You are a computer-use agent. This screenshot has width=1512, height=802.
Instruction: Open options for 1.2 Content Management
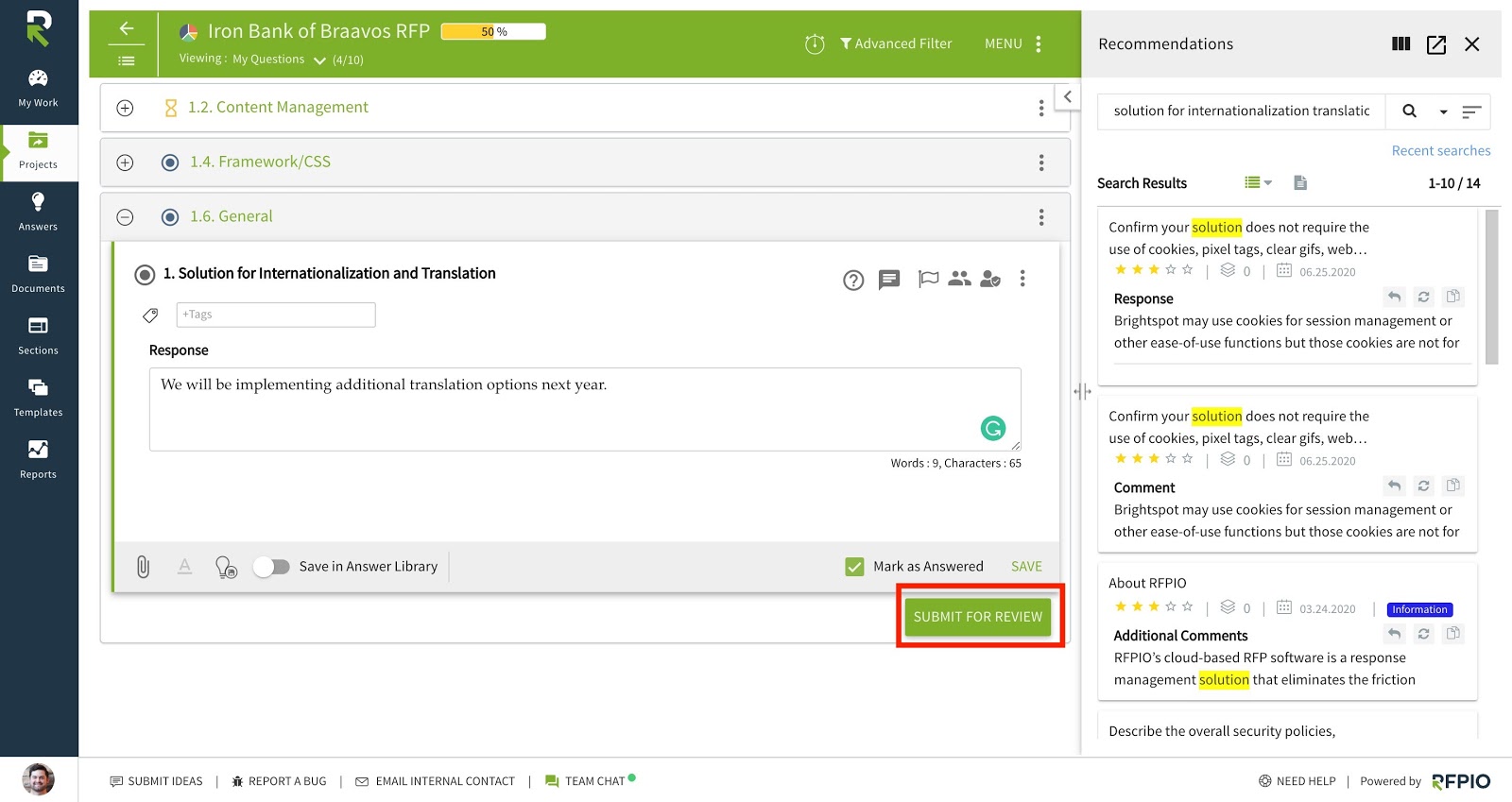pyautogui.click(x=1041, y=109)
